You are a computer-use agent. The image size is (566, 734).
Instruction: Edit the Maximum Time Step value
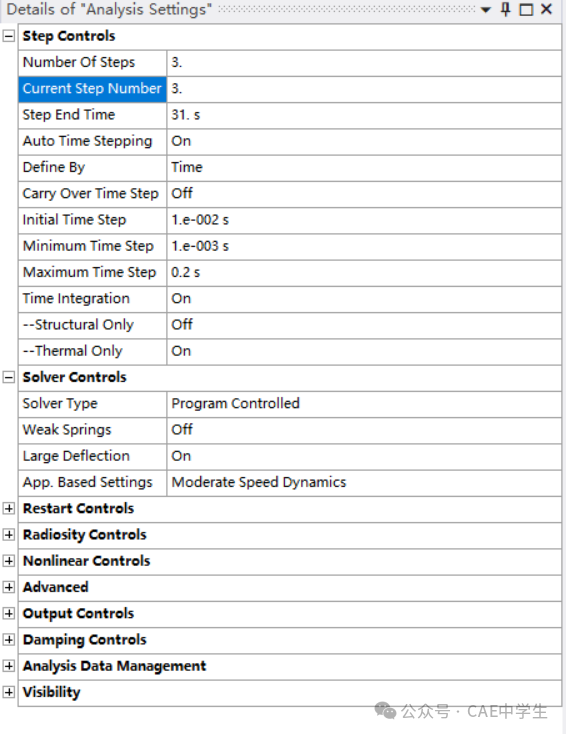pyautogui.click(x=364, y=272)
